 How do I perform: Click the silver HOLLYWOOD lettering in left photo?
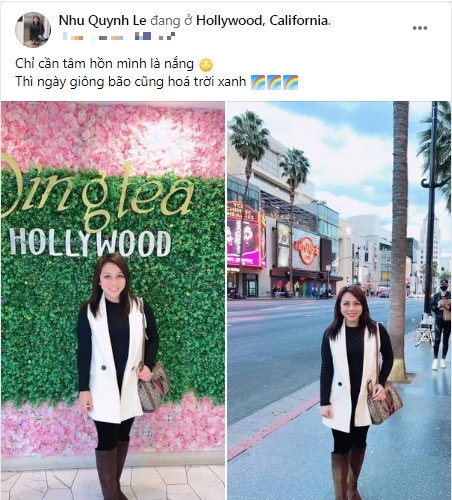(90, 242)
